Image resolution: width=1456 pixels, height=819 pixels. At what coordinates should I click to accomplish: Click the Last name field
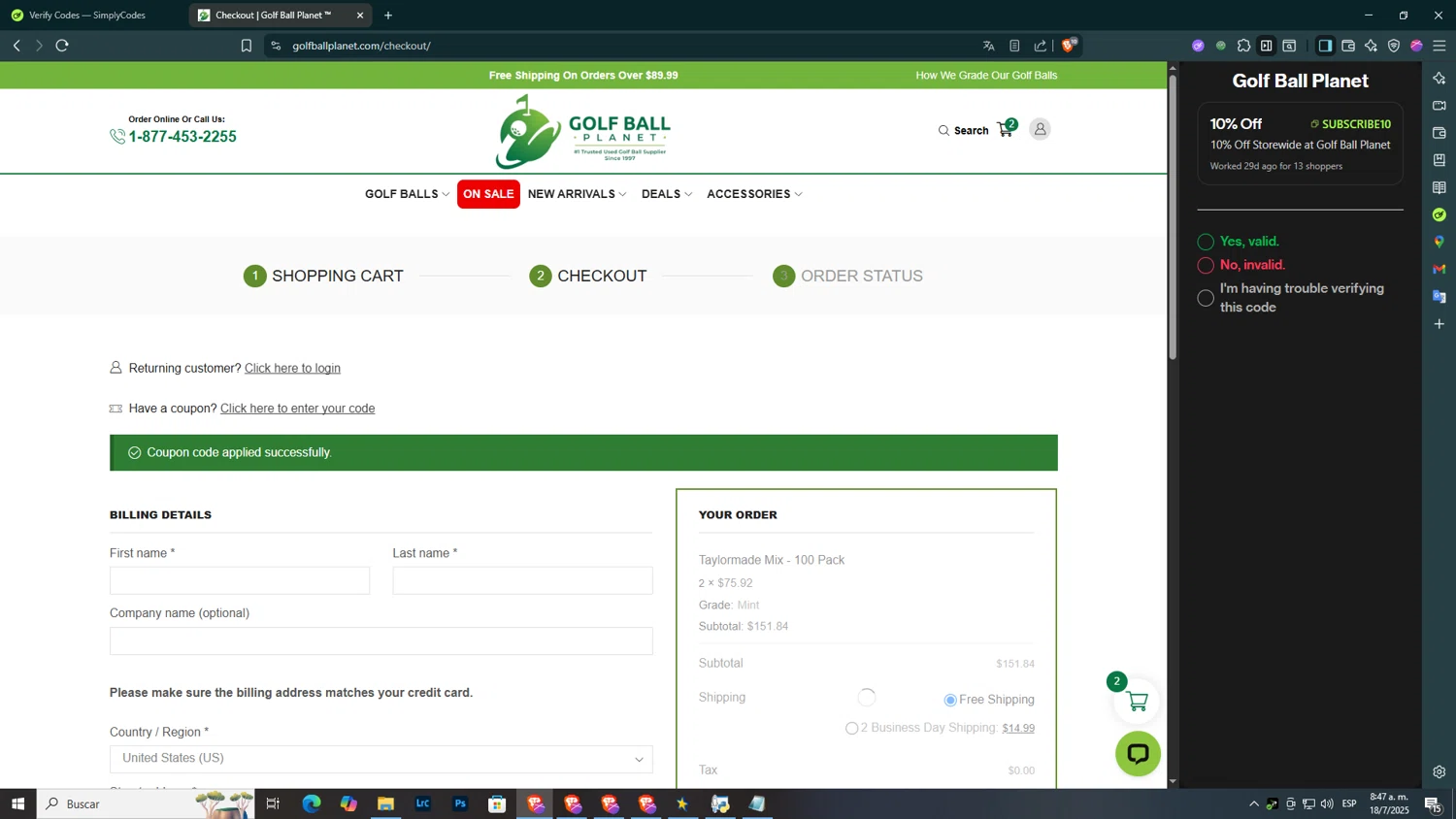tap(522, 580)
